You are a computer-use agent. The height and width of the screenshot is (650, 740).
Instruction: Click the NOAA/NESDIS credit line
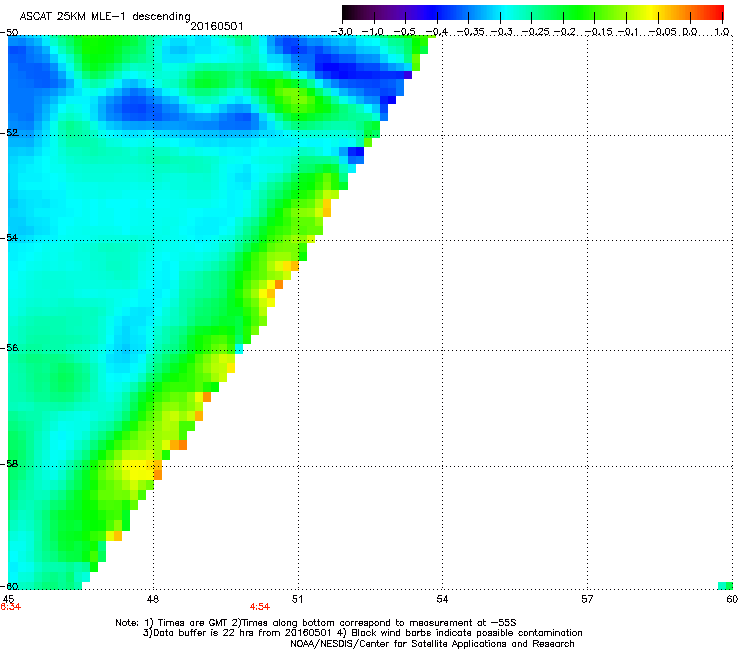[x=432, y=644]
